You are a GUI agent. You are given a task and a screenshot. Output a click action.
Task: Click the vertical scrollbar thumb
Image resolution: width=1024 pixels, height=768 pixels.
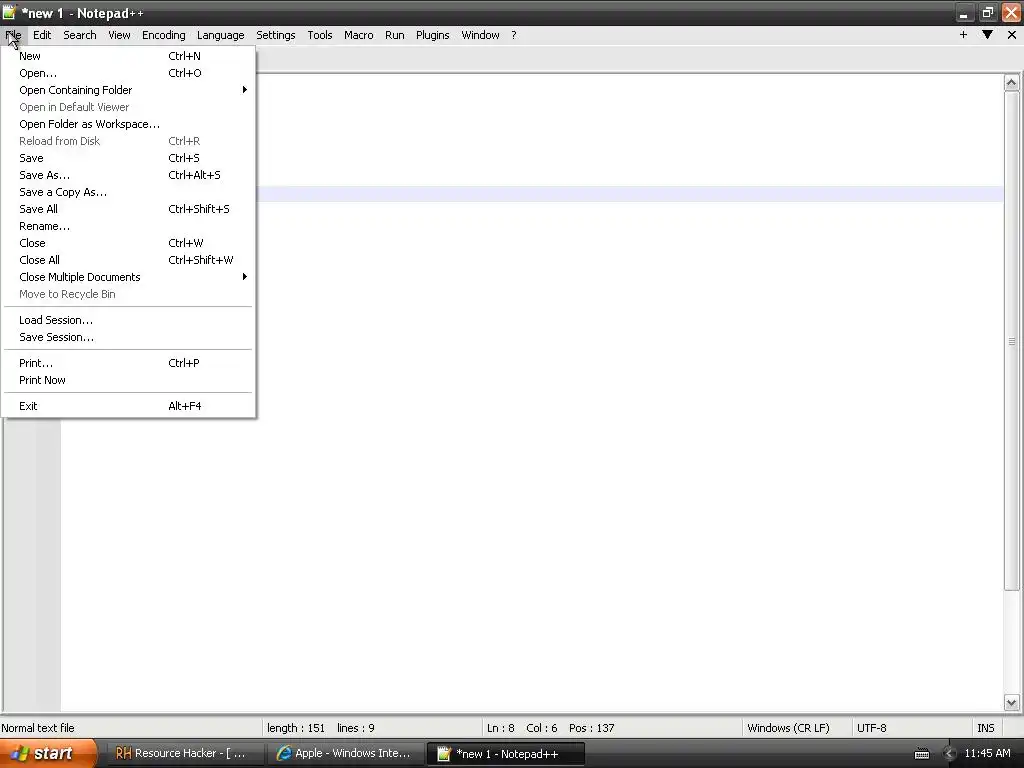(x=1012, y=341)
